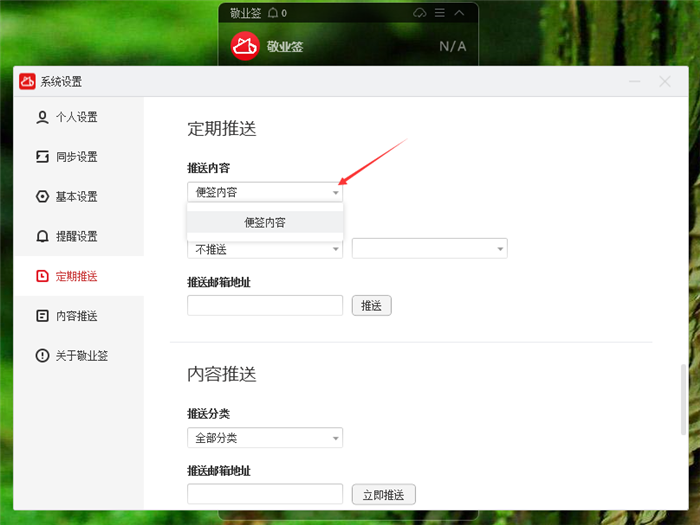This screenshot has width=700, height=525.
Task: Click the 立即推送 button
Action: tap(383, 495)
